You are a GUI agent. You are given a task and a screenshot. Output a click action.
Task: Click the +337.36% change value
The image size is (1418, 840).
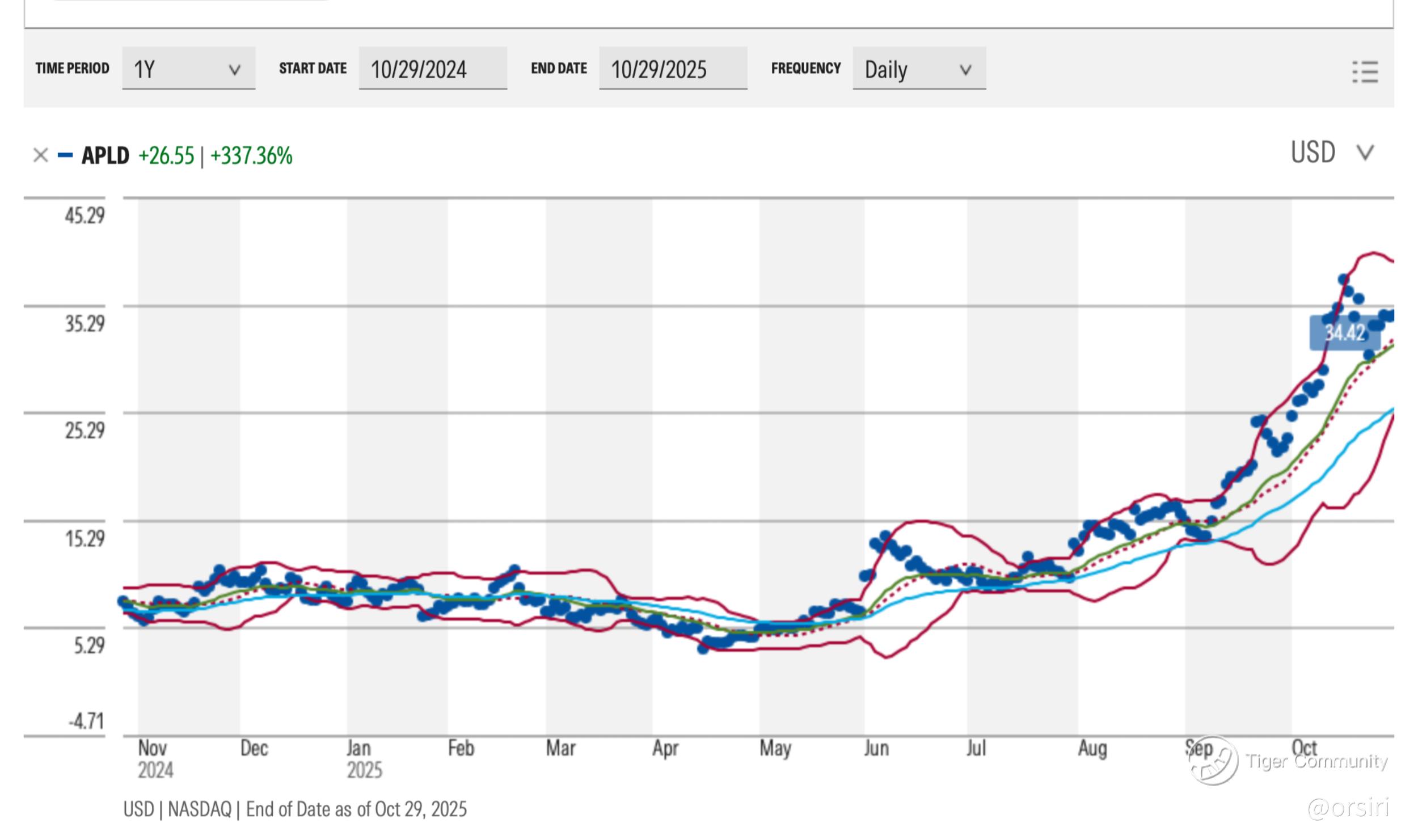point(251,155)
